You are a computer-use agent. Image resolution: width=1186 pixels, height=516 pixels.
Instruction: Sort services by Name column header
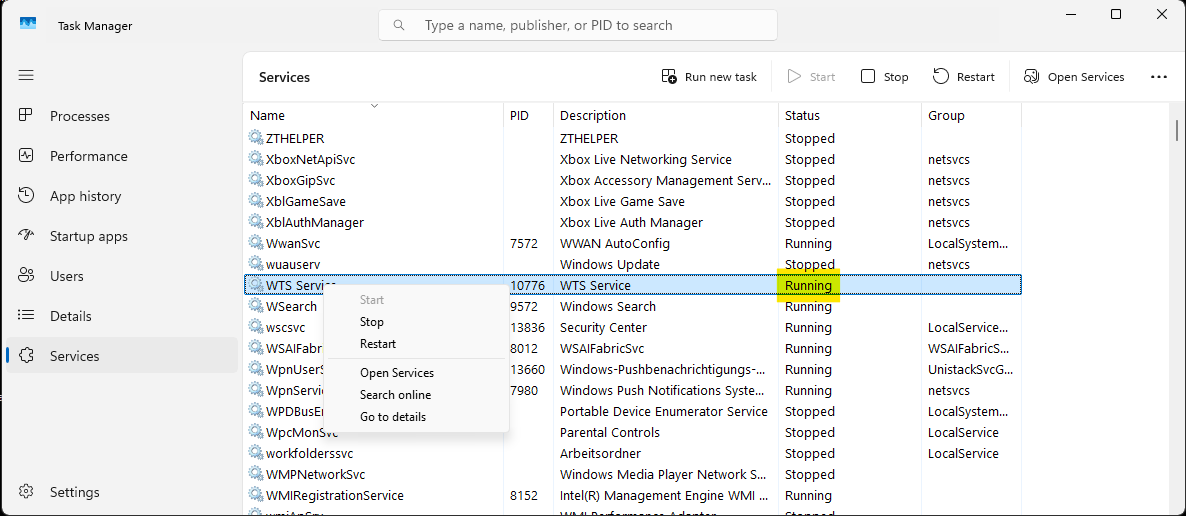coord(267,116)
